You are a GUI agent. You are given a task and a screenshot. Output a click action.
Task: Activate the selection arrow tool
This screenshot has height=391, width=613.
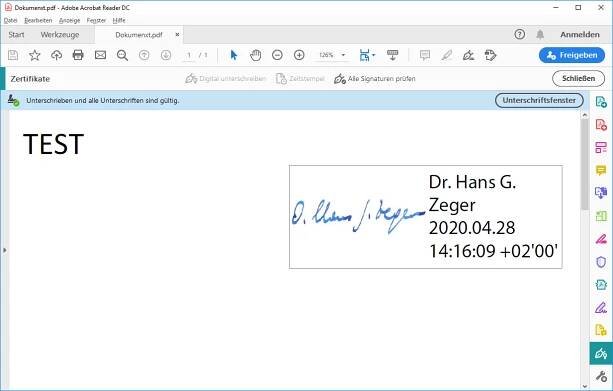[x=234, y=55]
